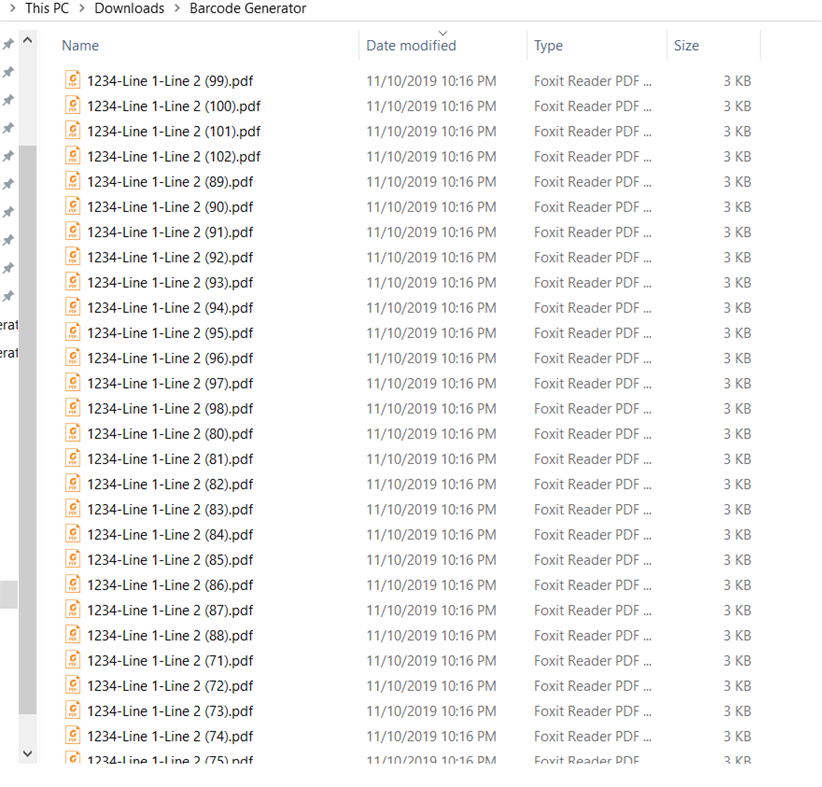Click the Foxit PDF icon beside 1234-Line 1-Line 2 (71).pdf
The image size is (822, 787).
coord(72,660)
